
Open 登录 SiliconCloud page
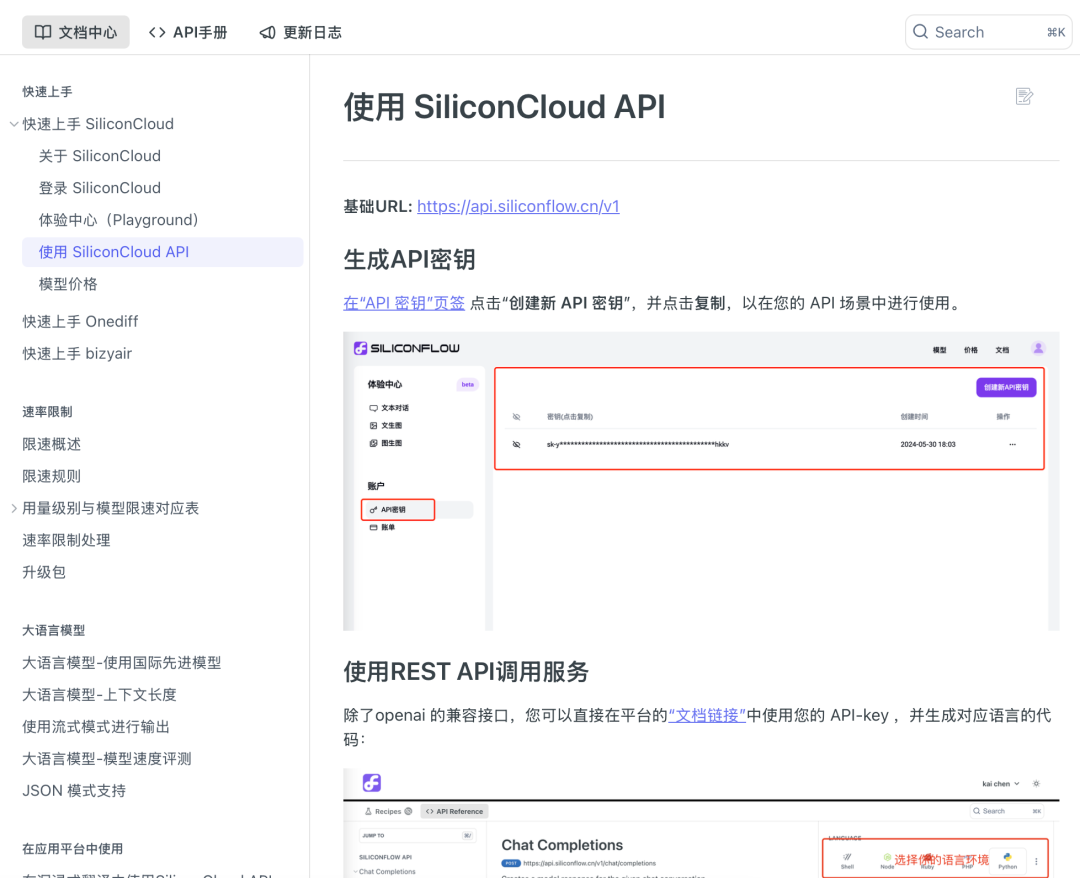click(100, 188)
